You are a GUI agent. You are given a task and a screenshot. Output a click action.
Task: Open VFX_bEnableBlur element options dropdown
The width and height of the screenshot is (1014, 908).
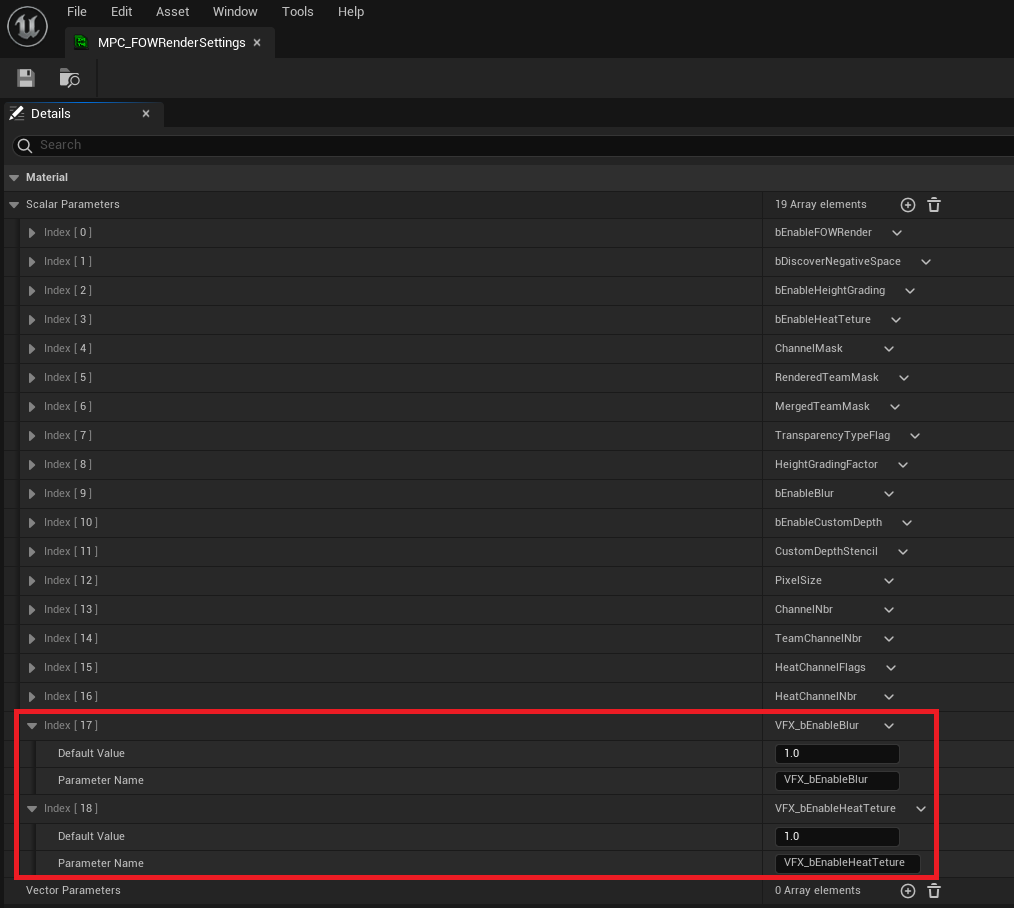tap(889, 726)
